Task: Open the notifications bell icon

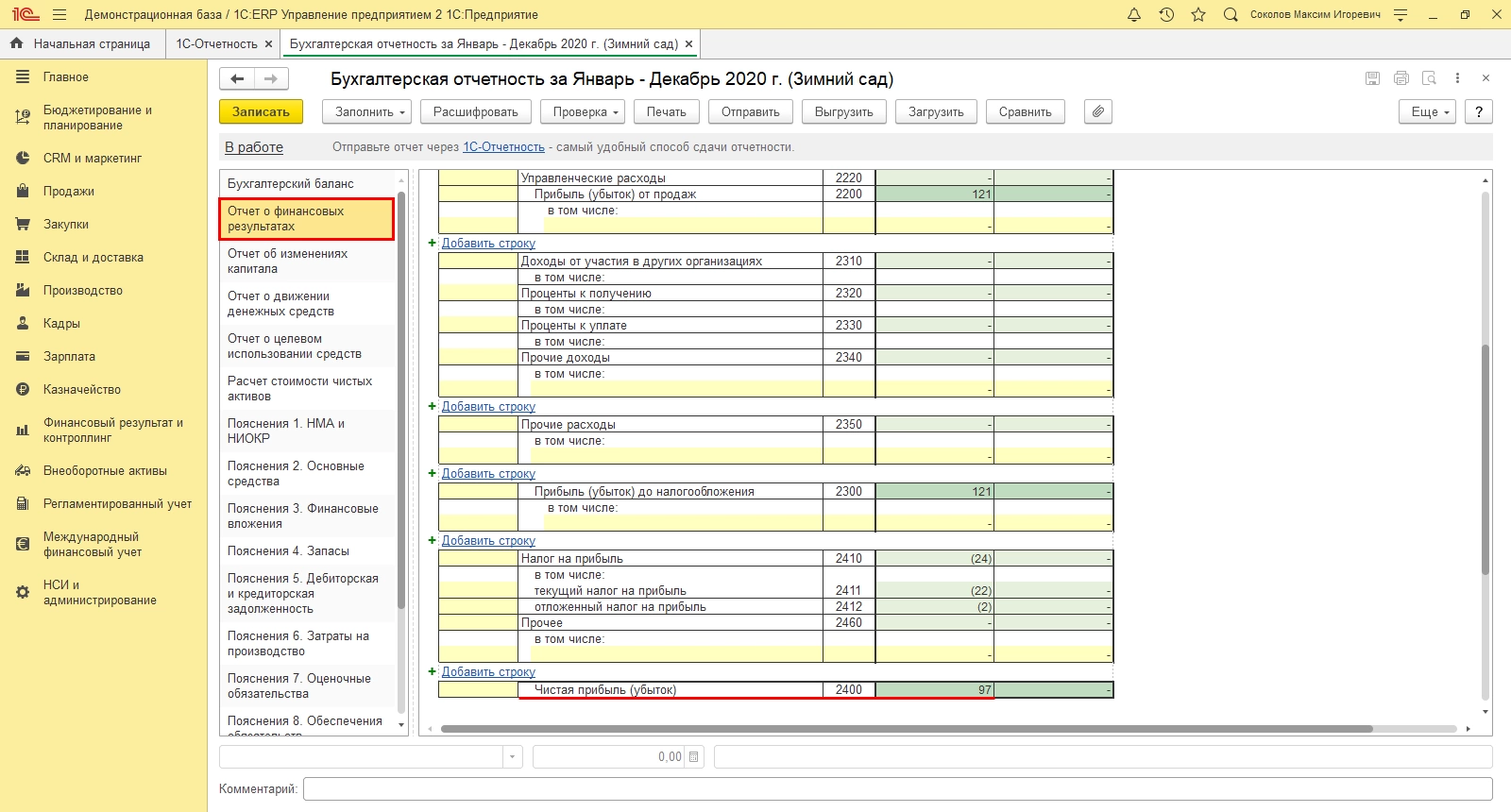Action: 1134,14
